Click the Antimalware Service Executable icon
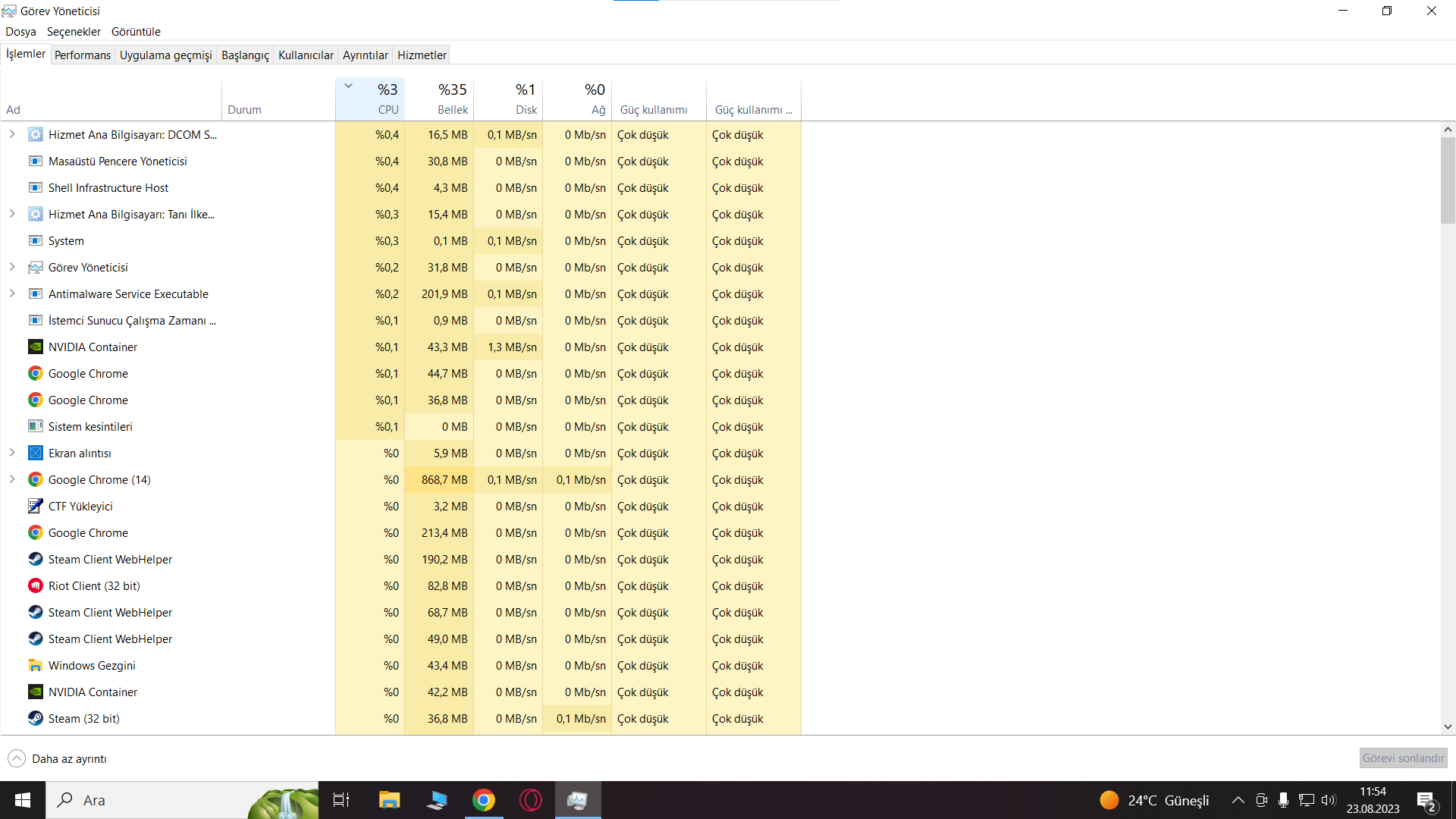 point(35,294)
